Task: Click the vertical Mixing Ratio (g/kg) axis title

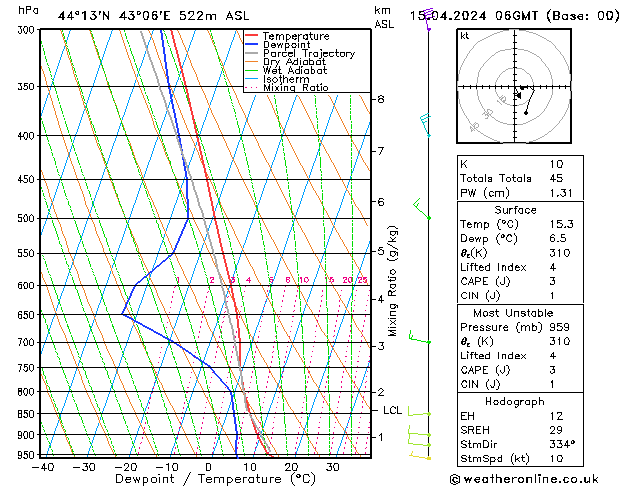Action: [392, 281]
